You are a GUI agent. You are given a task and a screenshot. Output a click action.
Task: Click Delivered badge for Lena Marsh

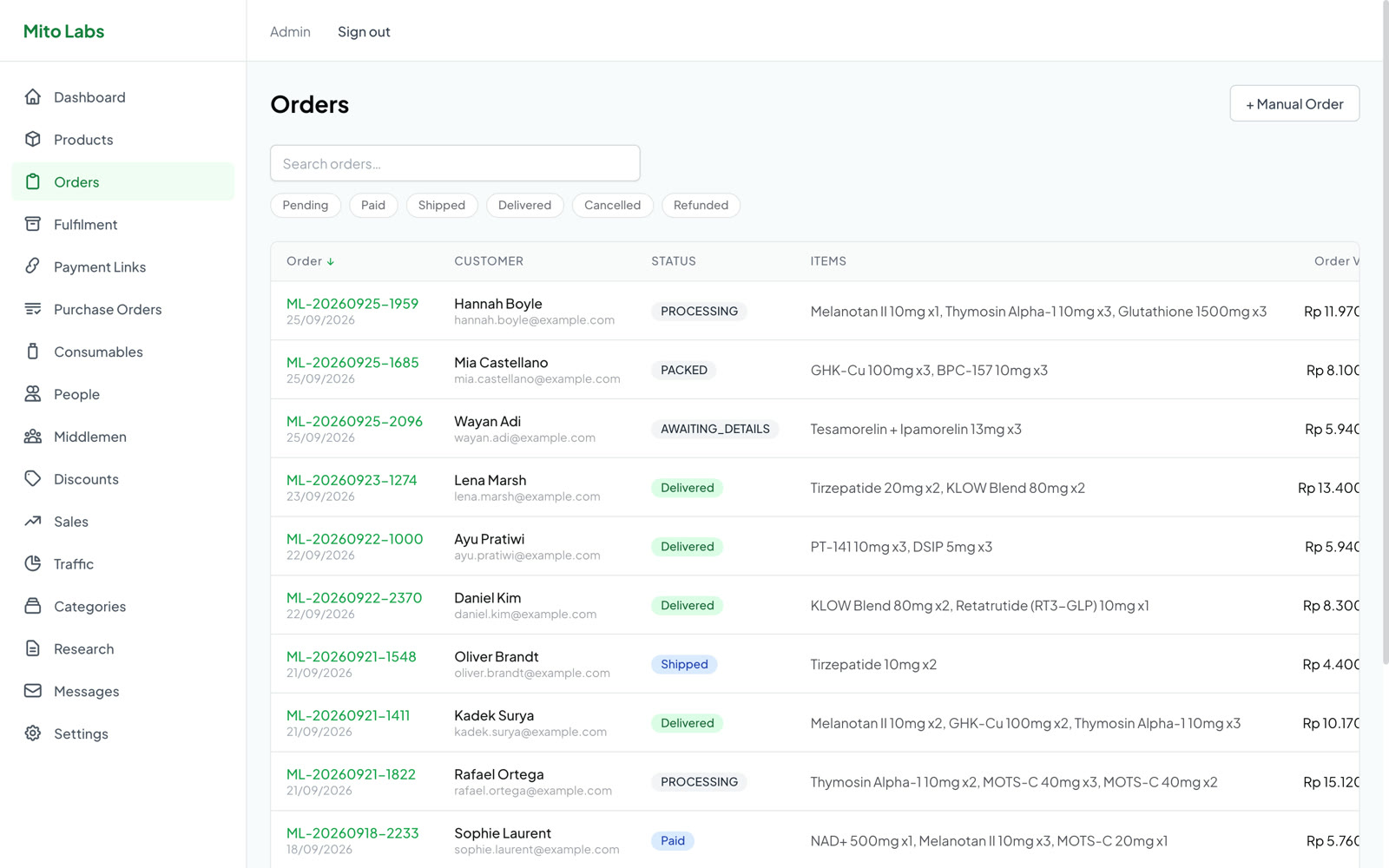[688, 488]
